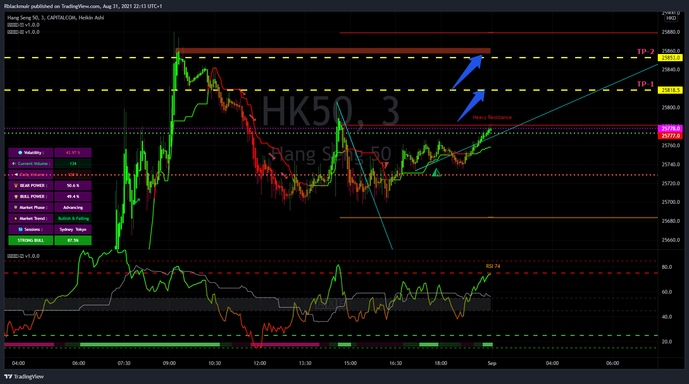The image size is (689, 384).
Task: Click the TradingView logo at bottom left
Action: click(24, 377)
